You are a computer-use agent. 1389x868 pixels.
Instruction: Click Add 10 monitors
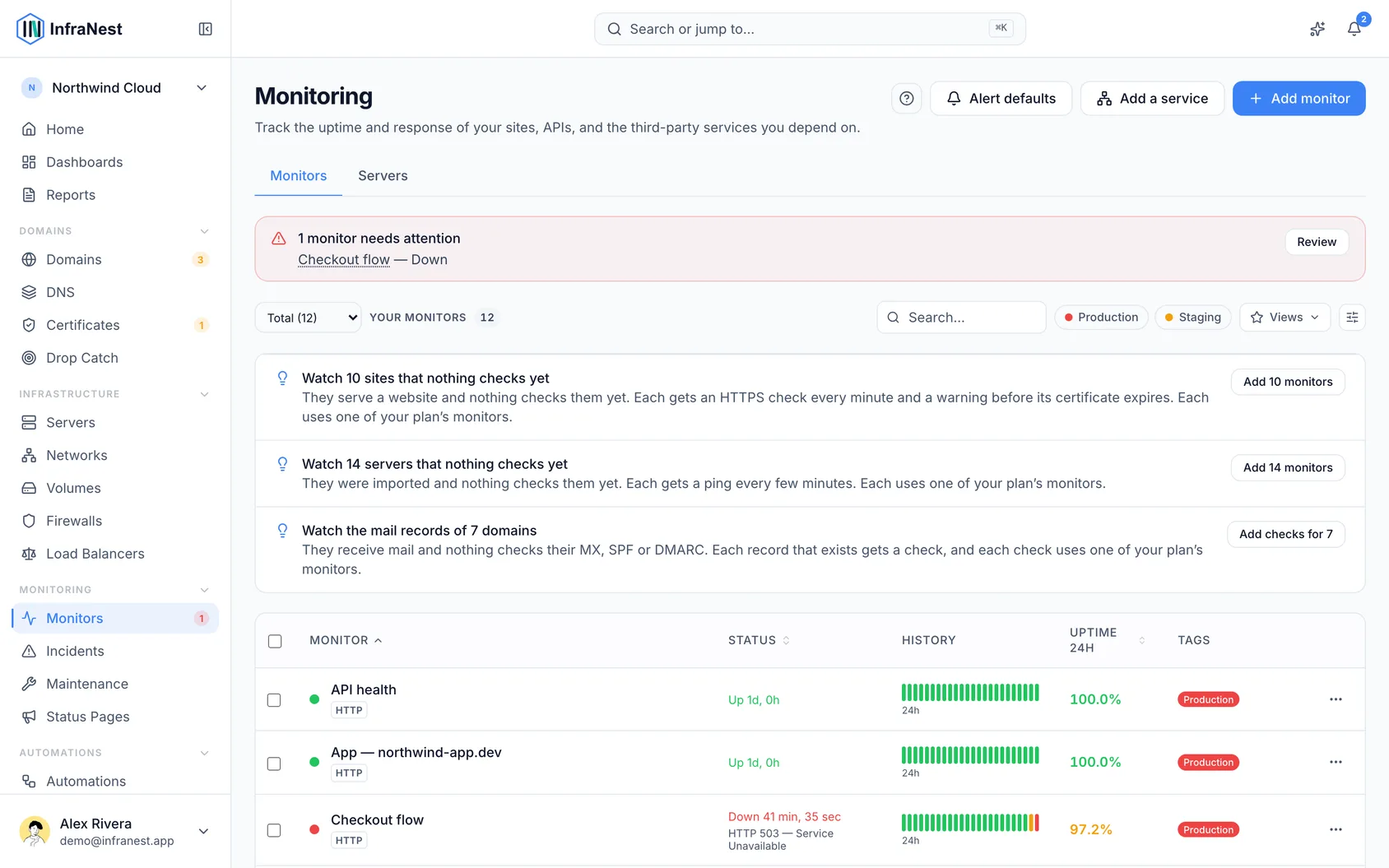[1288, 382]
